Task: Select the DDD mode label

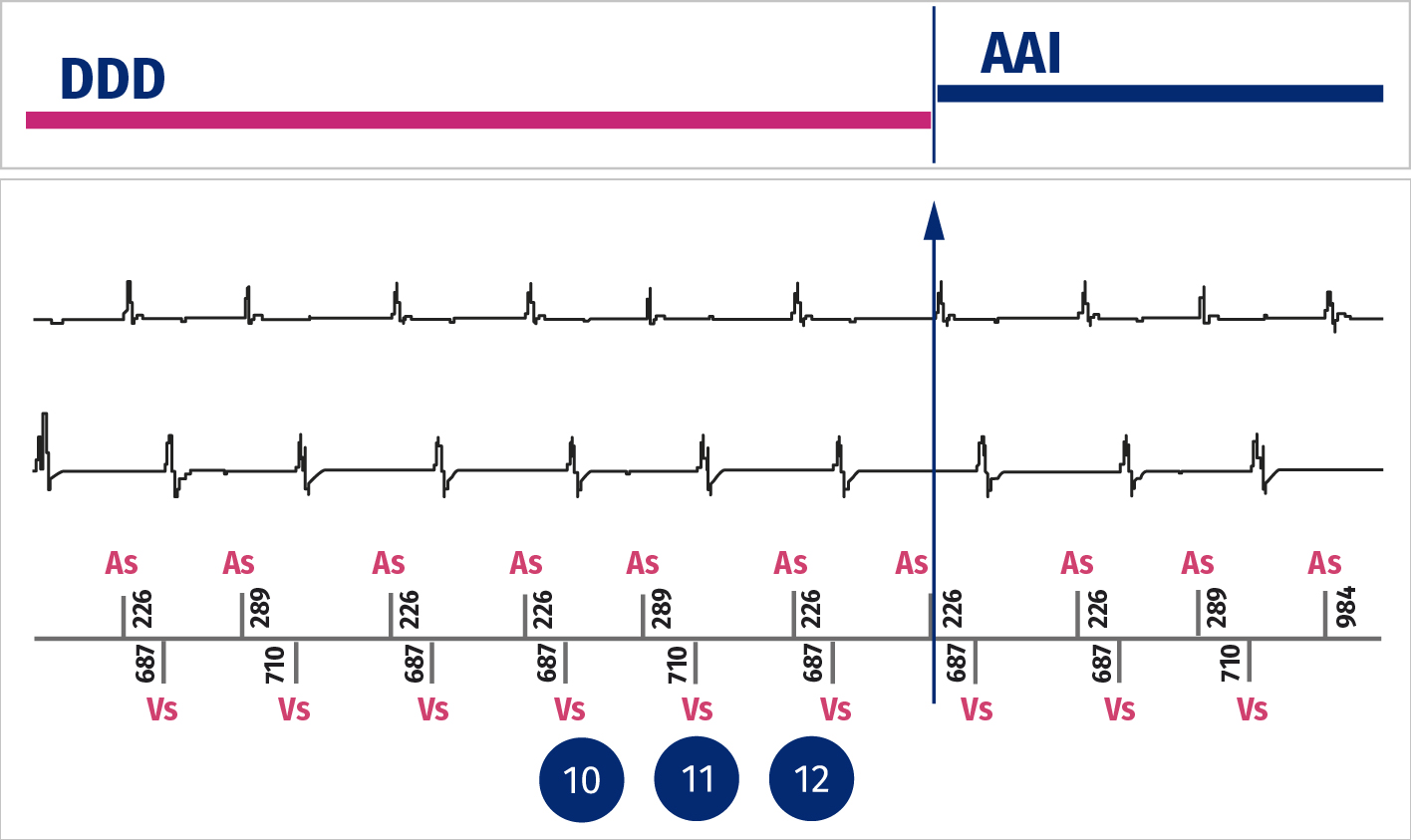Action: 113,79
